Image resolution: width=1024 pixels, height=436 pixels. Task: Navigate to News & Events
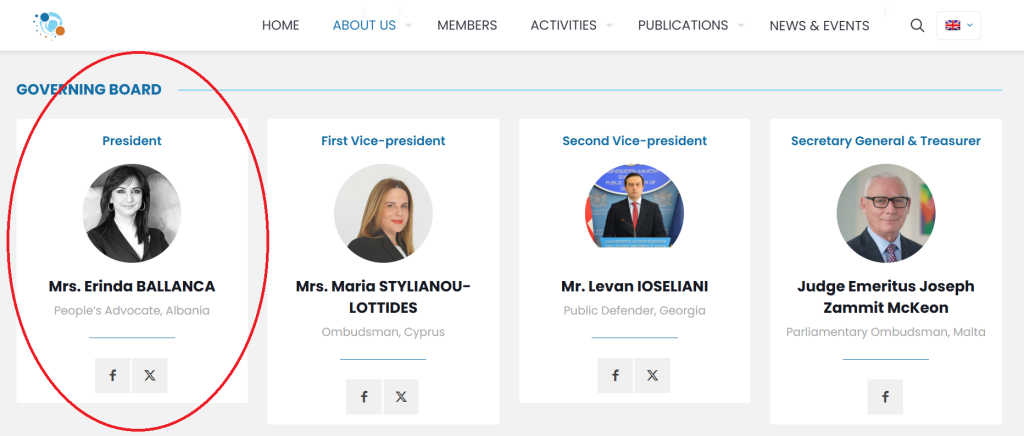pyautogui.click(x=819, y=26)
